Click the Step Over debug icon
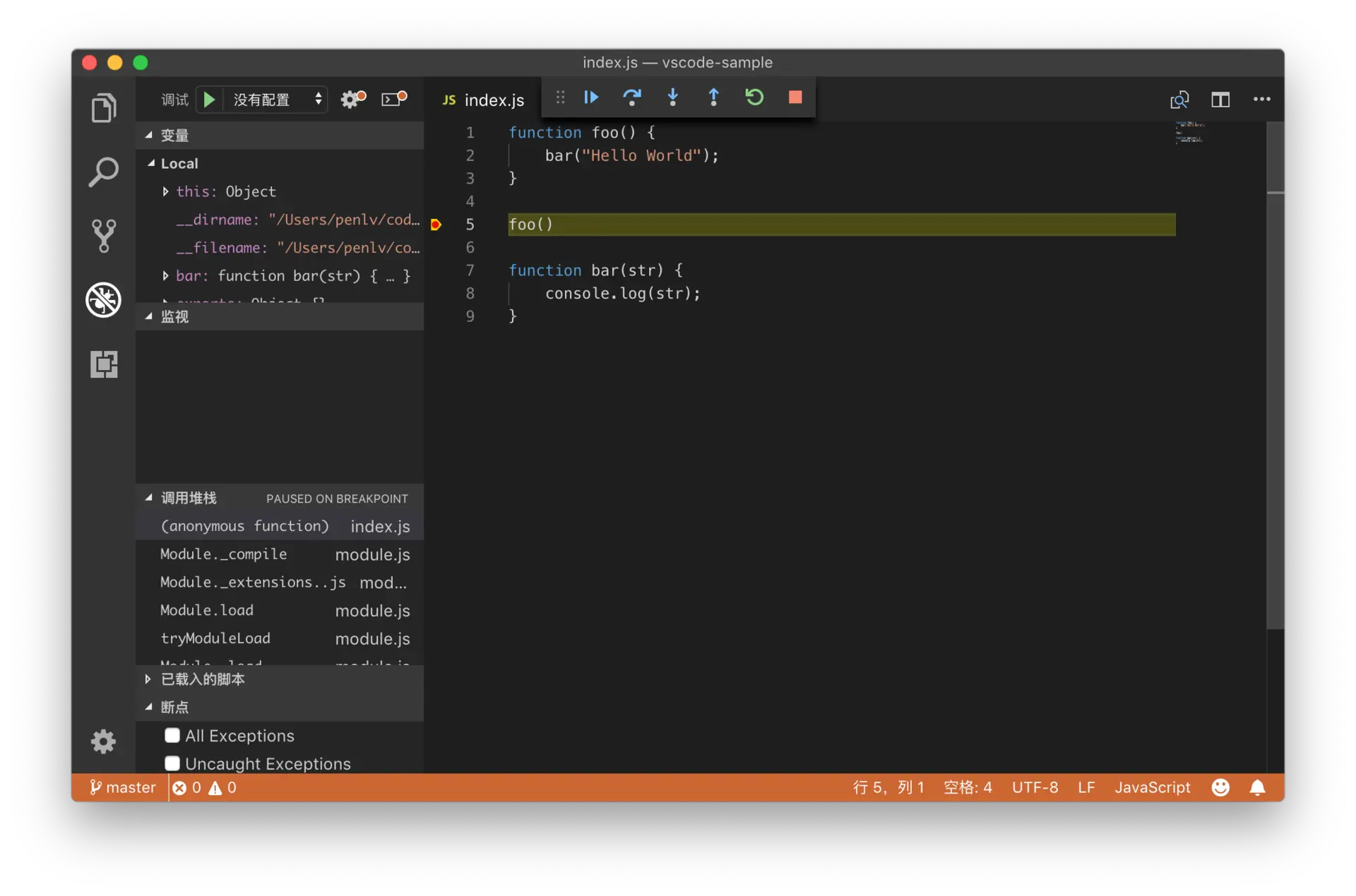Screen dimensions: 1356x896 click(631, 97)
